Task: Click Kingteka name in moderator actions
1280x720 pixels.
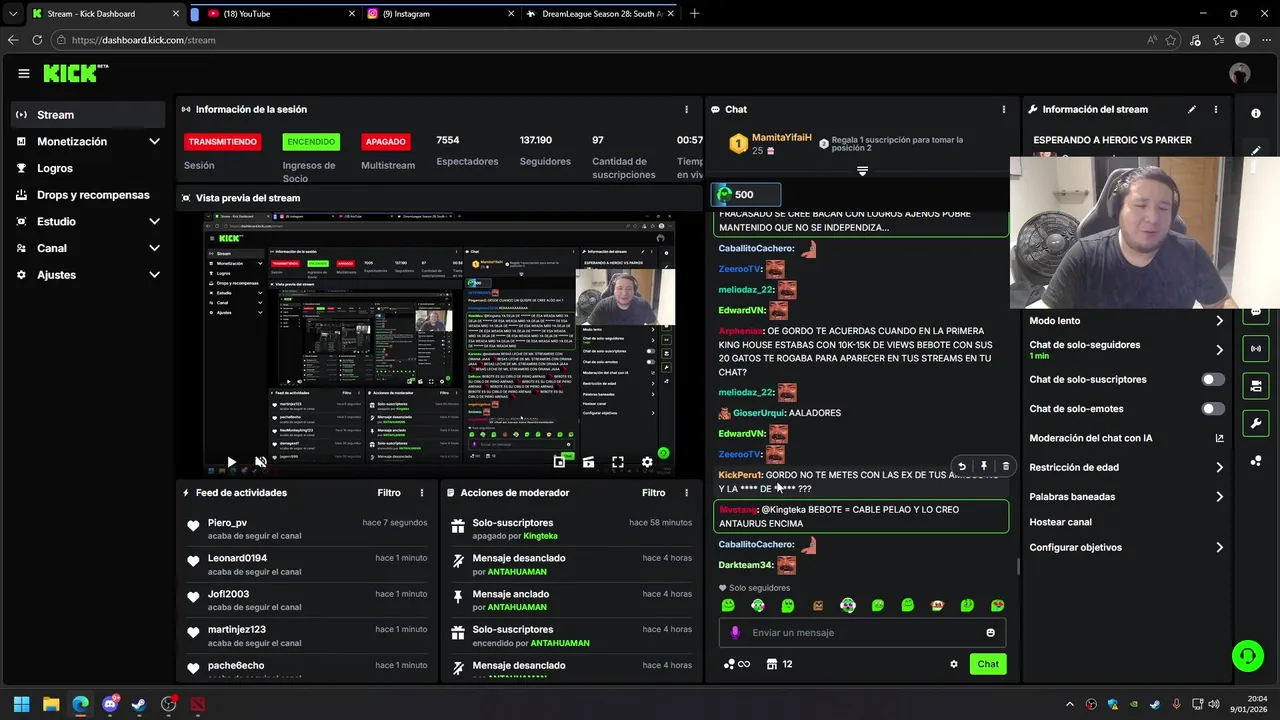Action: pyautogui.click(x=540, y=536)
